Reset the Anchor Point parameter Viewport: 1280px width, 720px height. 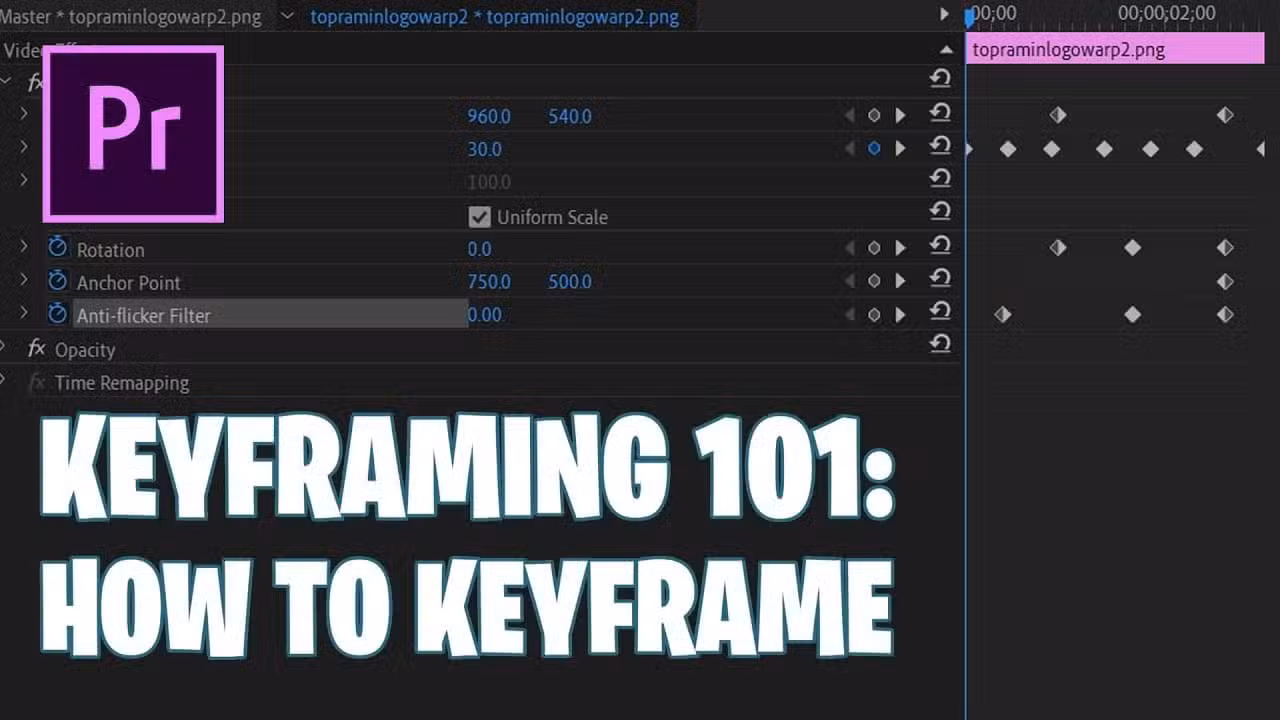click(x=939, y=278)
